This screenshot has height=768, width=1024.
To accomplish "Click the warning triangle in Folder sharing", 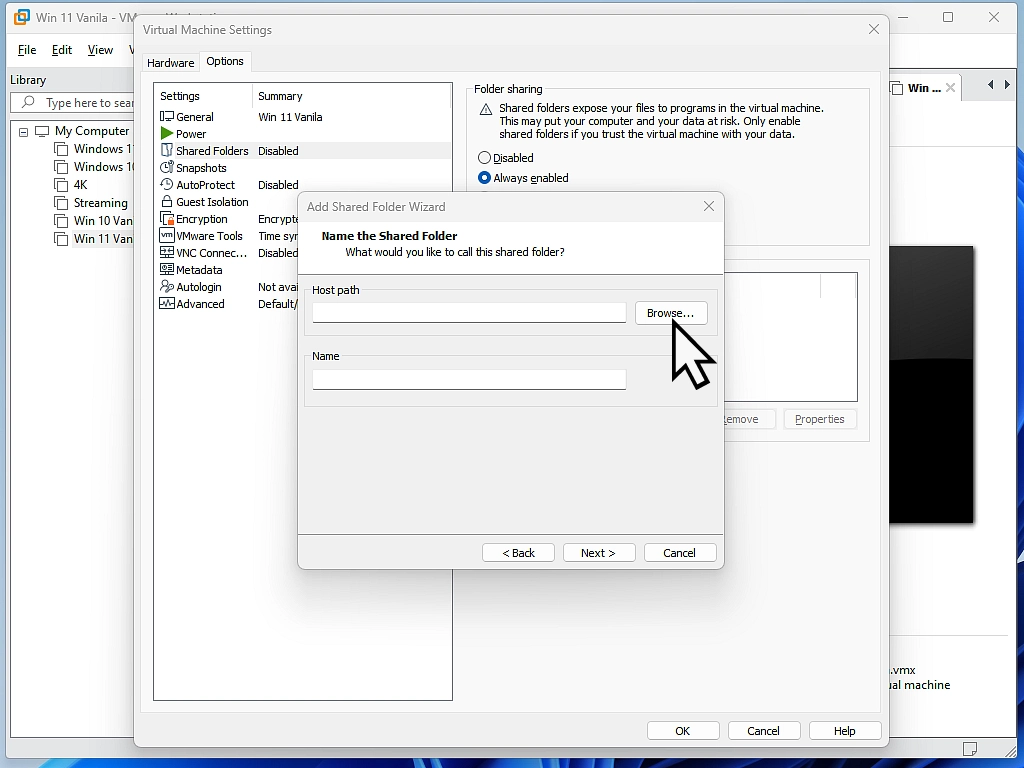I will [485, 110].
